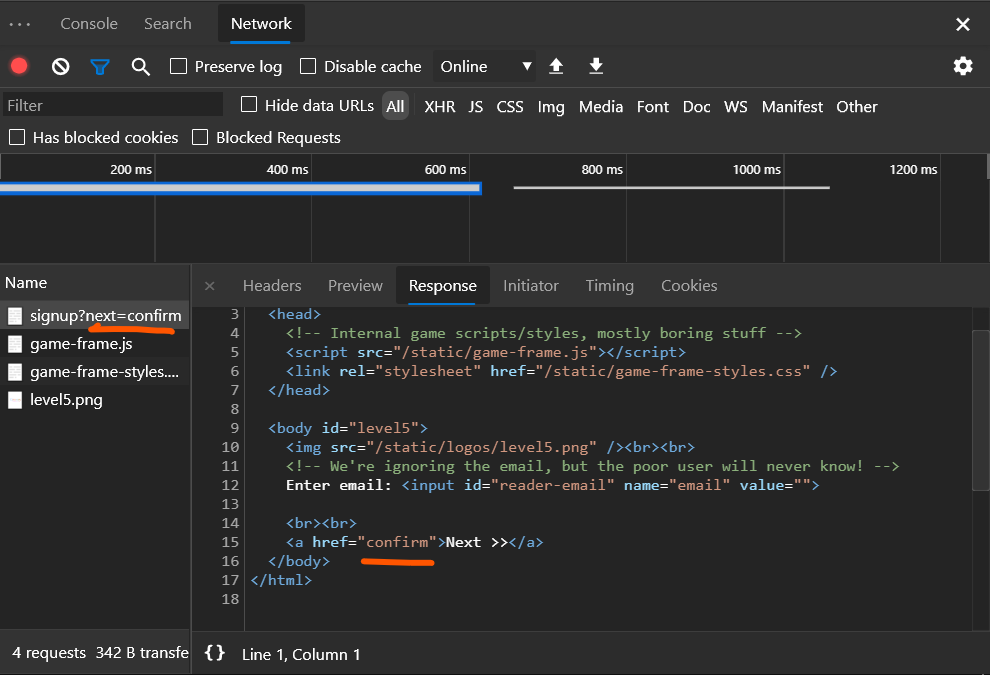990x675 pixels.
Task: Open the Preview tab
Action: click(355, 286)
